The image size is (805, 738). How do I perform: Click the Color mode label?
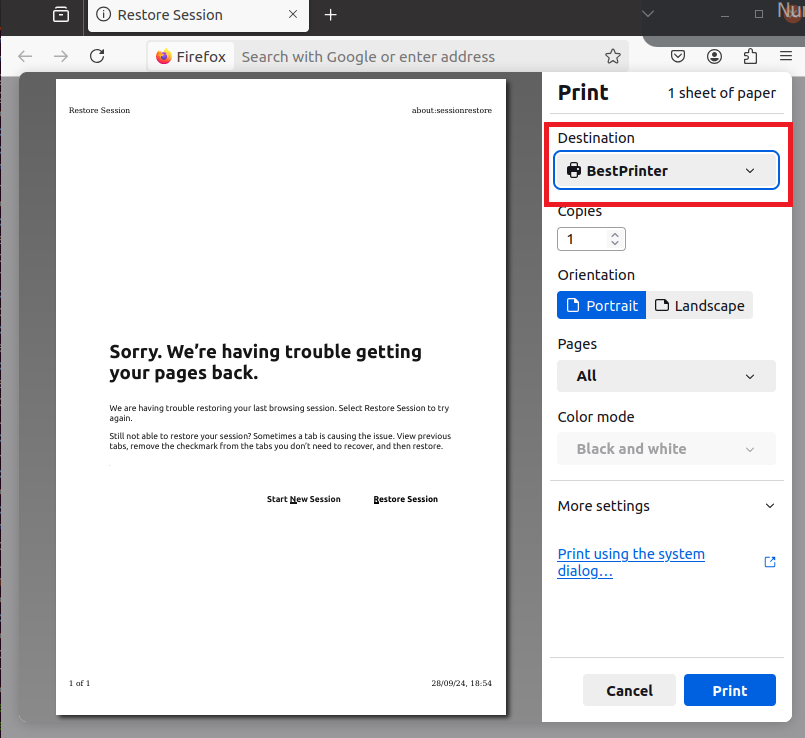(x=596, y=417)
